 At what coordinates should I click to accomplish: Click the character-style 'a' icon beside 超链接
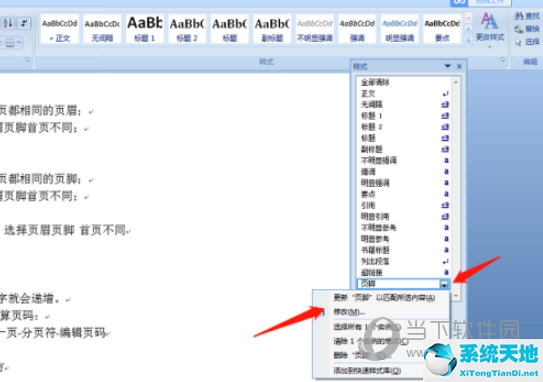tap(446, 273)
